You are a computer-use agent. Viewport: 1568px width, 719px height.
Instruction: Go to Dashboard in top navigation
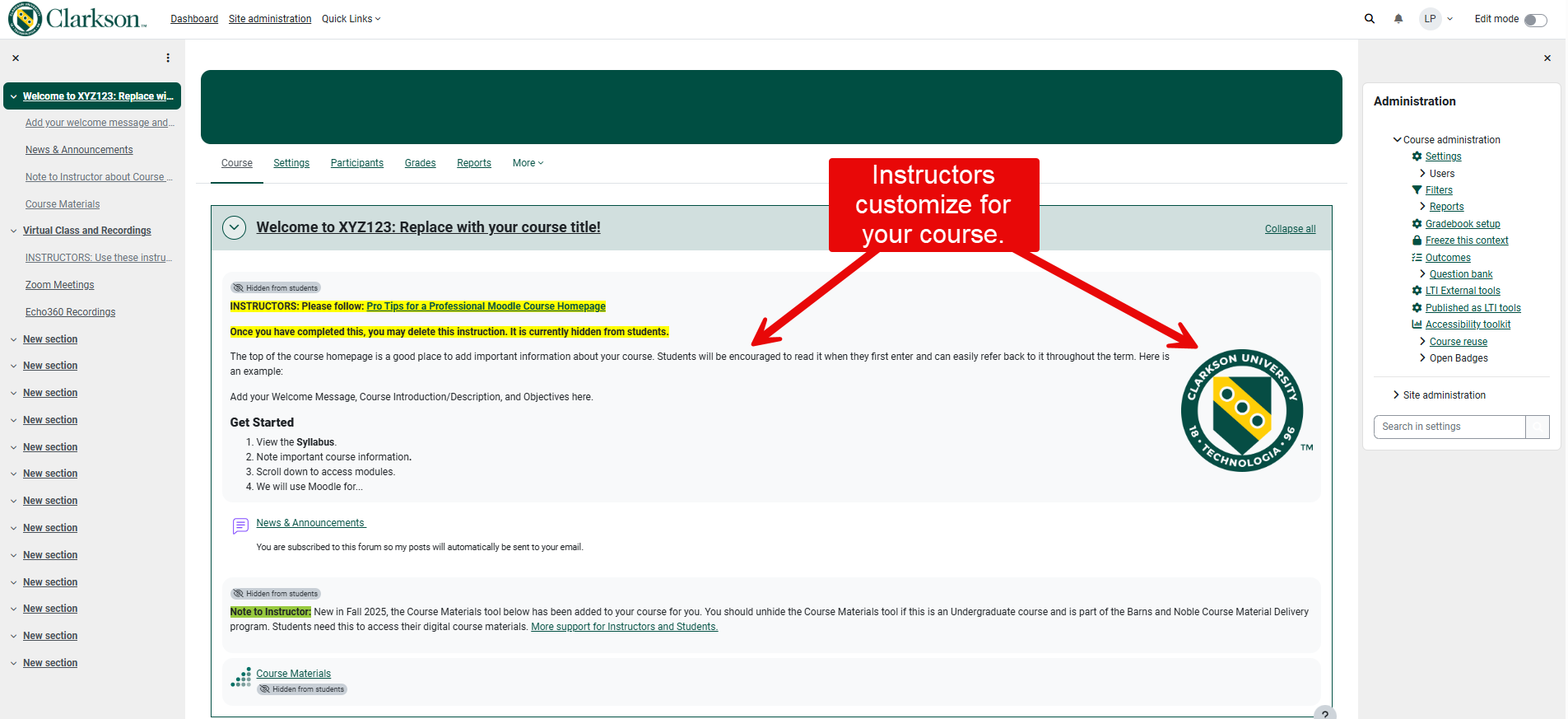194,19
